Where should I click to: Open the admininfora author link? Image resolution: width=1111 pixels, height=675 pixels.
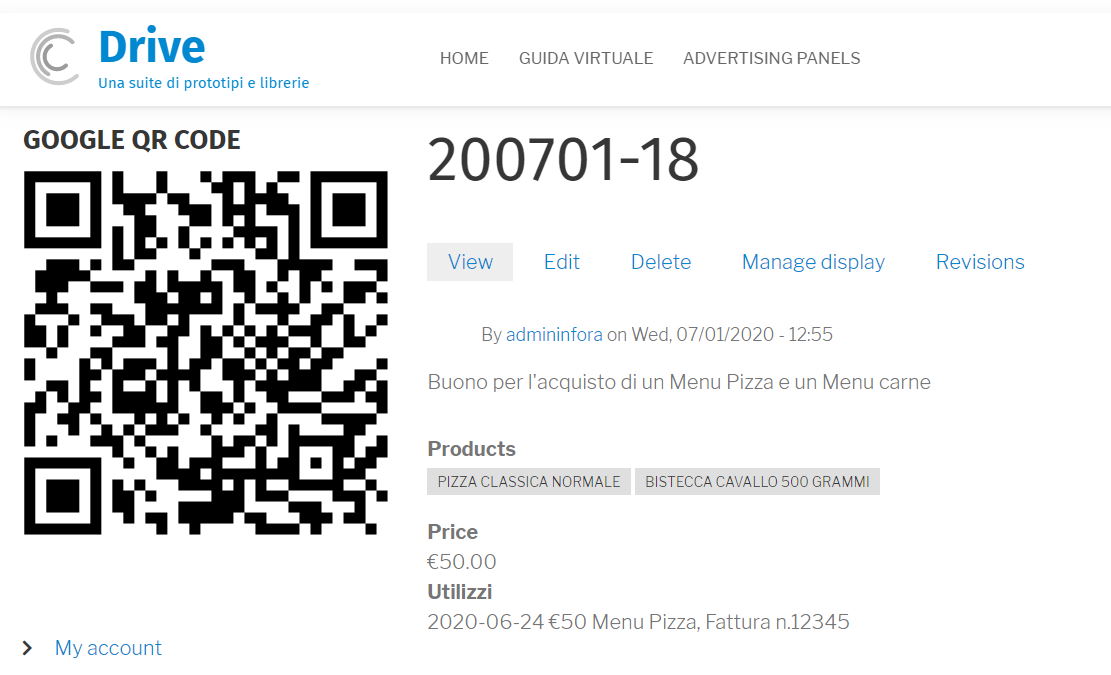point(554,334)
